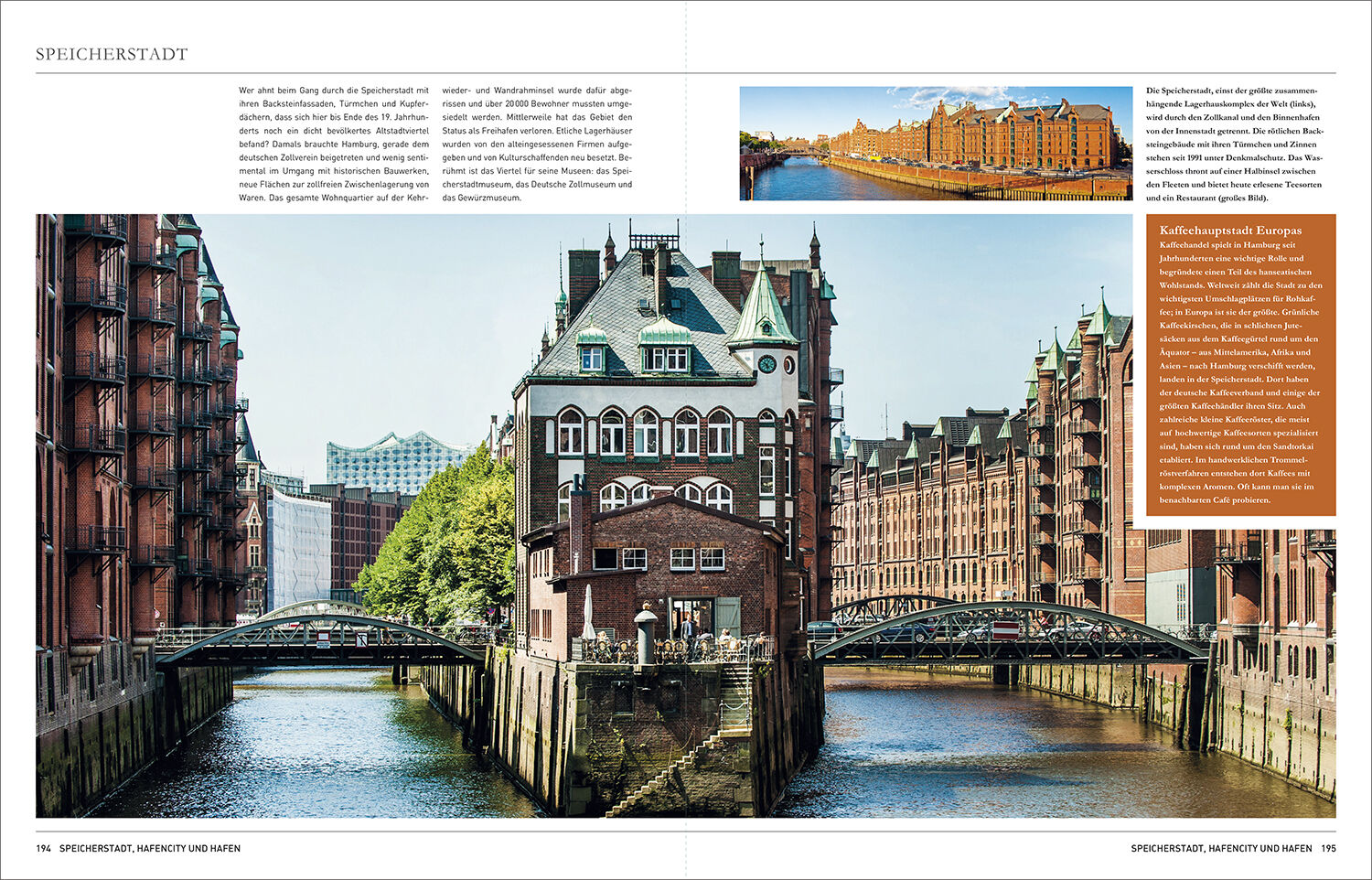Click page number 194
This screenshot has height=880, width=1372.
[44, 849]
